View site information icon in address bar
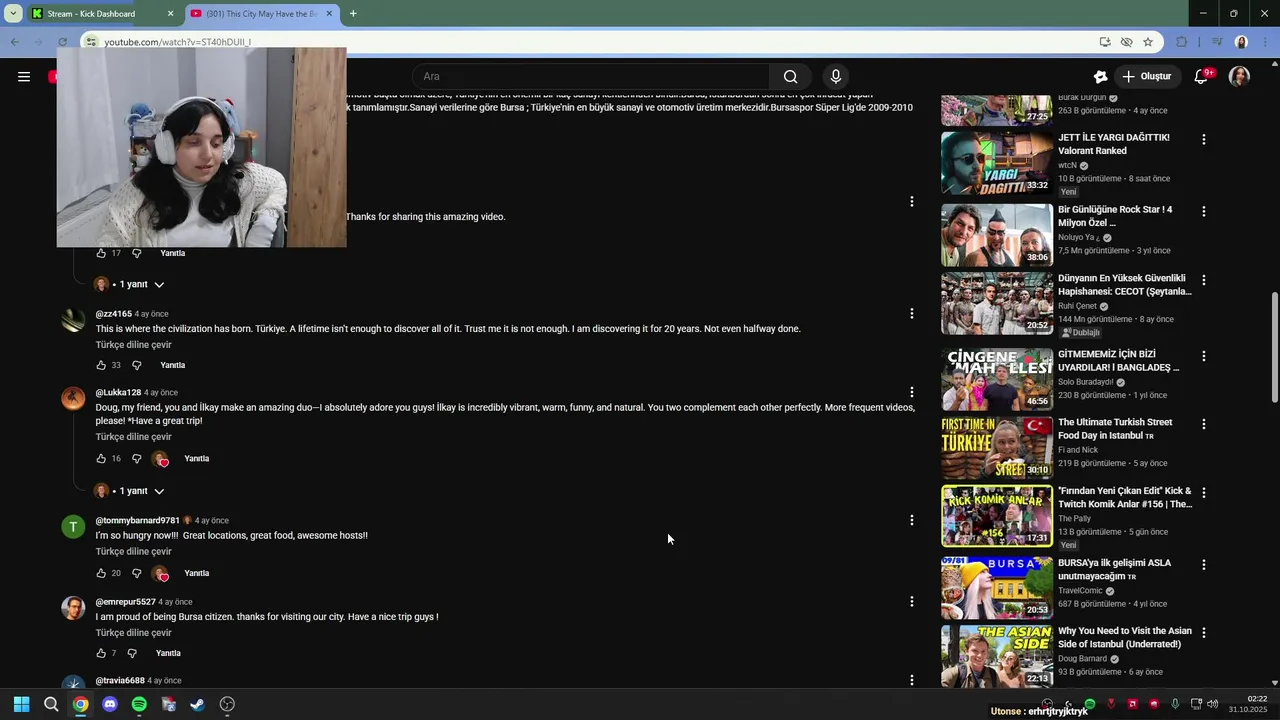Image resolution: width=1280 pixels, height=720 pixels. coord(91,42)
